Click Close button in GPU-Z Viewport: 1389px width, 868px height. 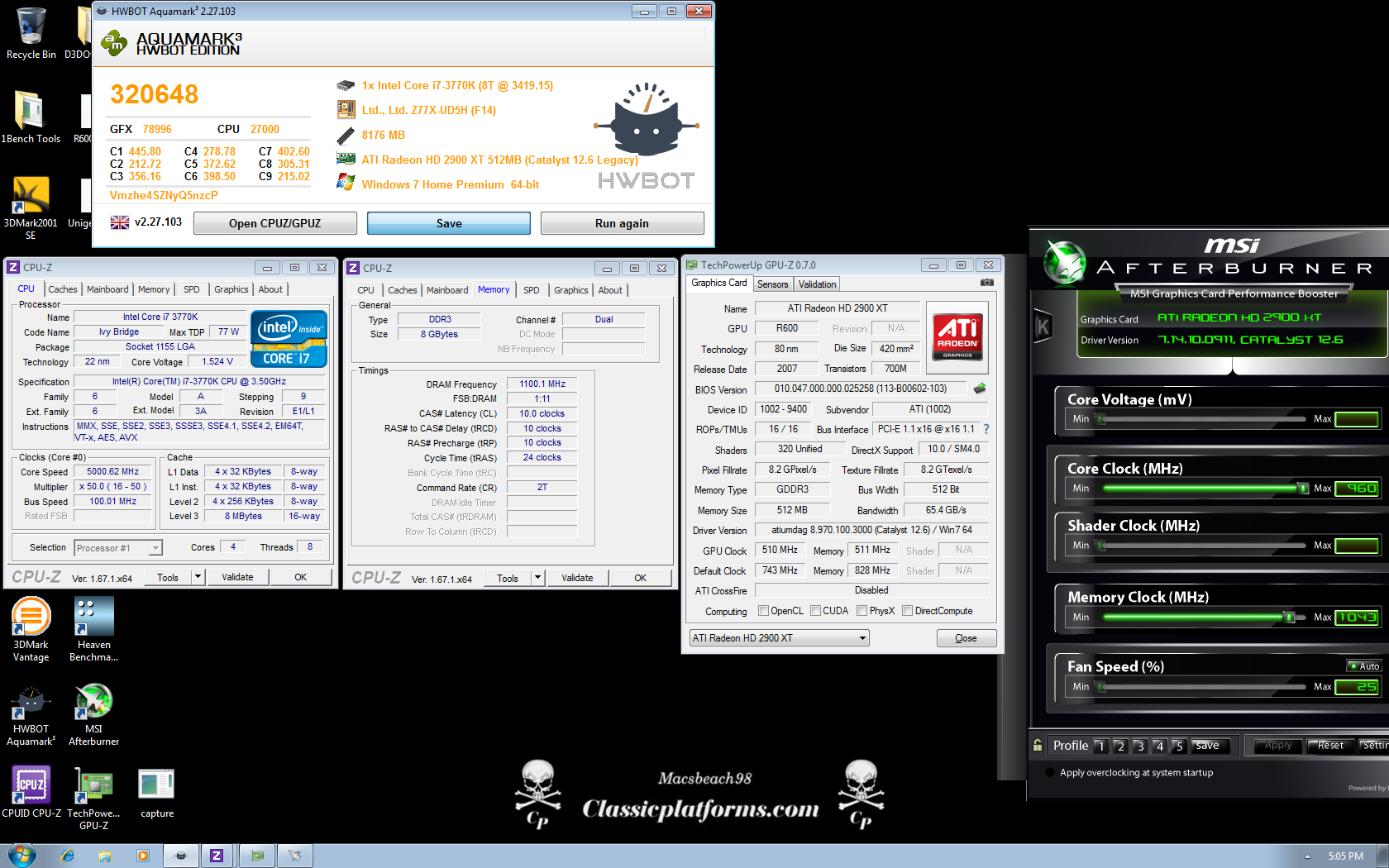point(966,638)
